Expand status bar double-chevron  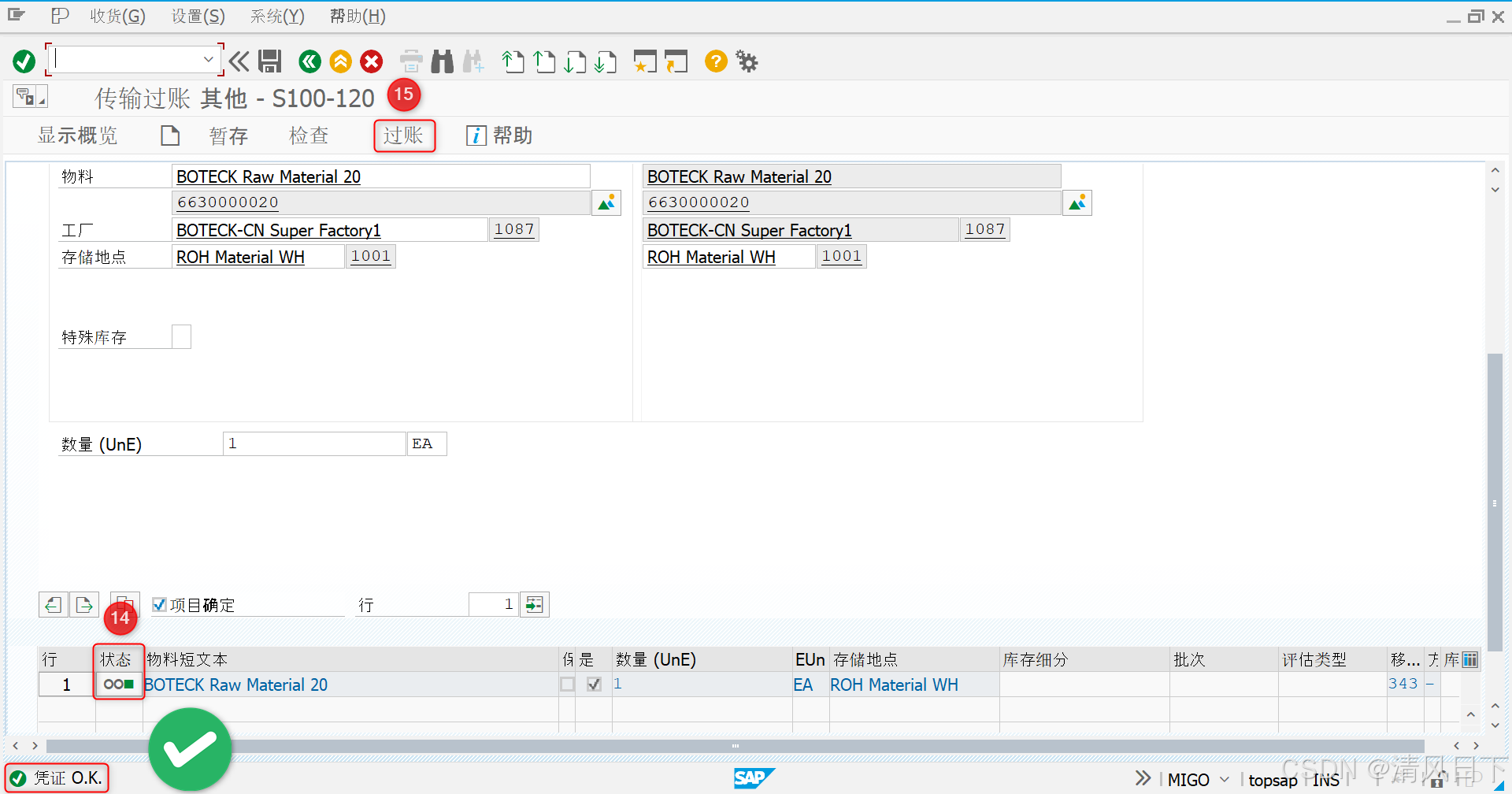click(x=1143, y=778)
